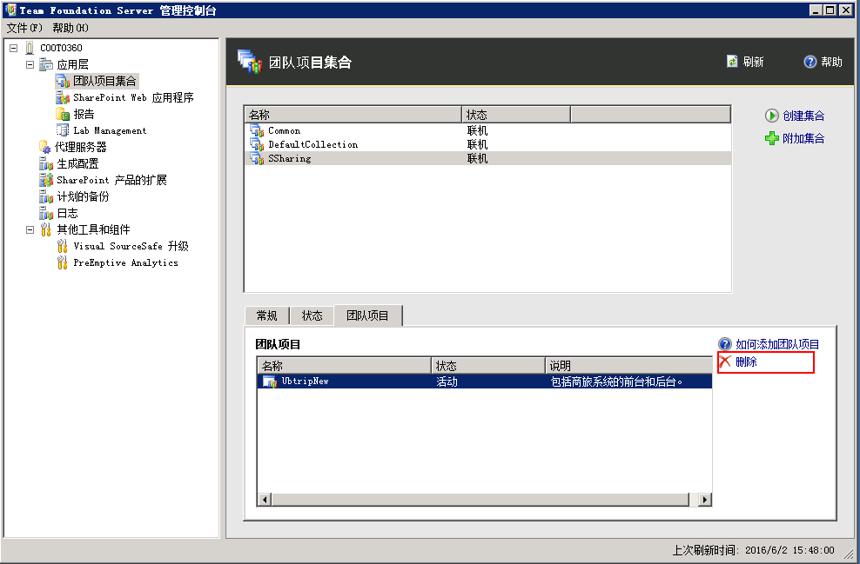This screenshot has height=564, width=860.
Task: Open the 文件(F) menu
Action: [x=24, y=27]
